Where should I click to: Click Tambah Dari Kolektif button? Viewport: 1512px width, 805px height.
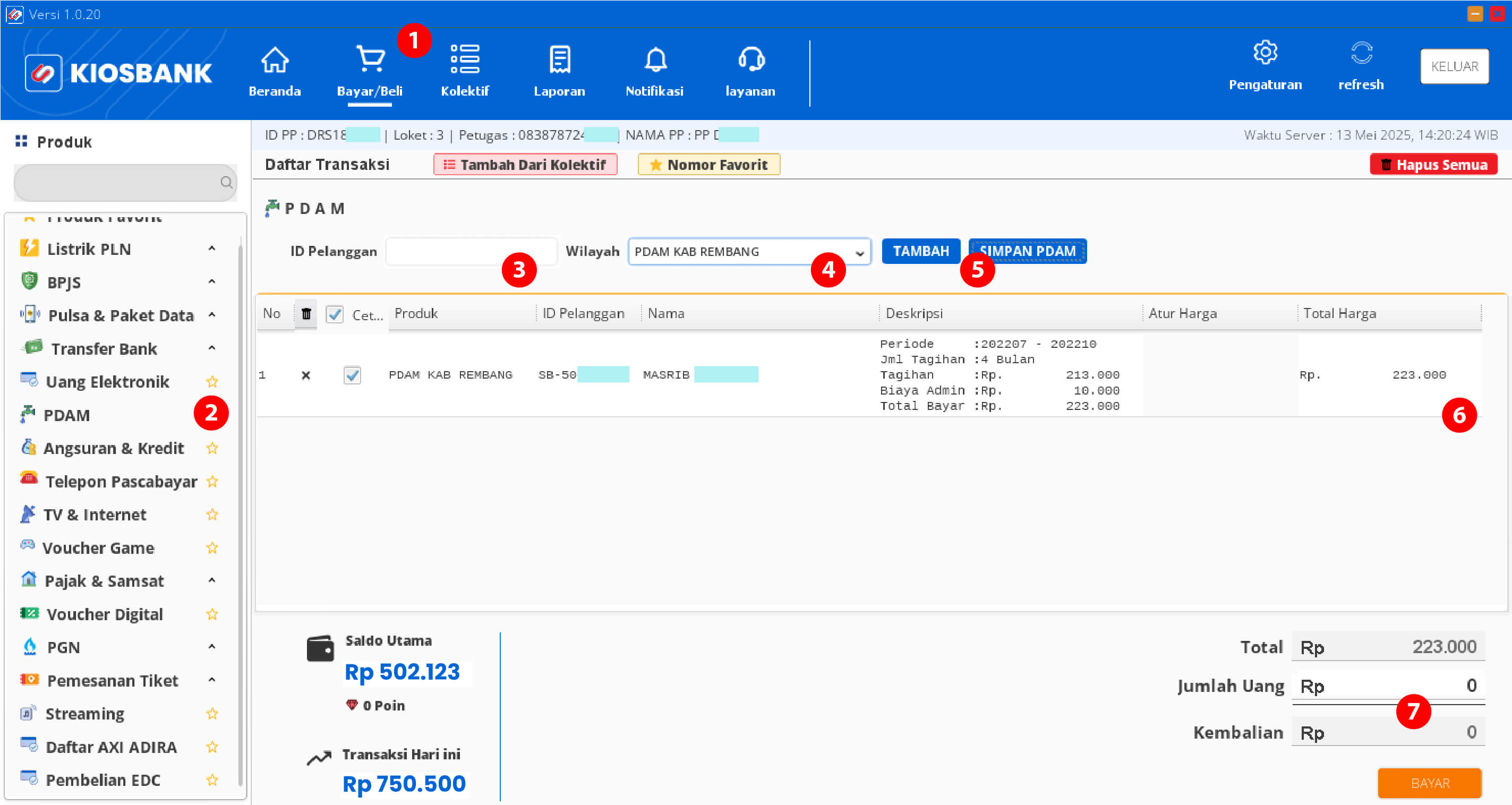[x=525, y=165]
